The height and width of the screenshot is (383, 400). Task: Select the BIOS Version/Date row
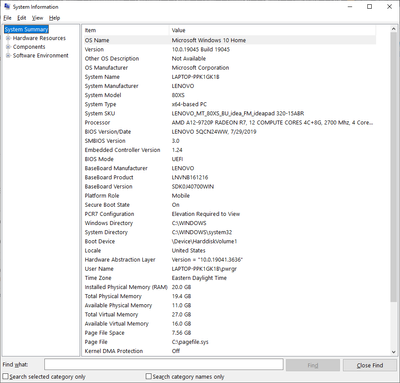coord(229,132)
